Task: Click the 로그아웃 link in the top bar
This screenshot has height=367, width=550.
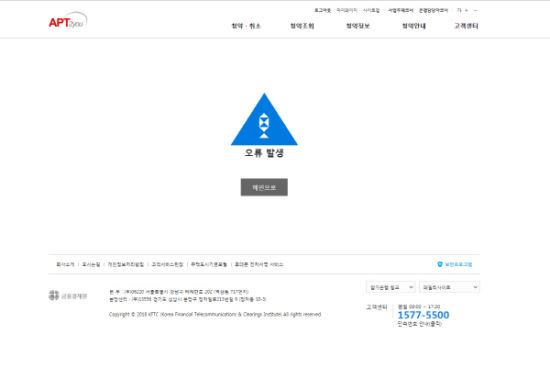Action: point(322,11)
